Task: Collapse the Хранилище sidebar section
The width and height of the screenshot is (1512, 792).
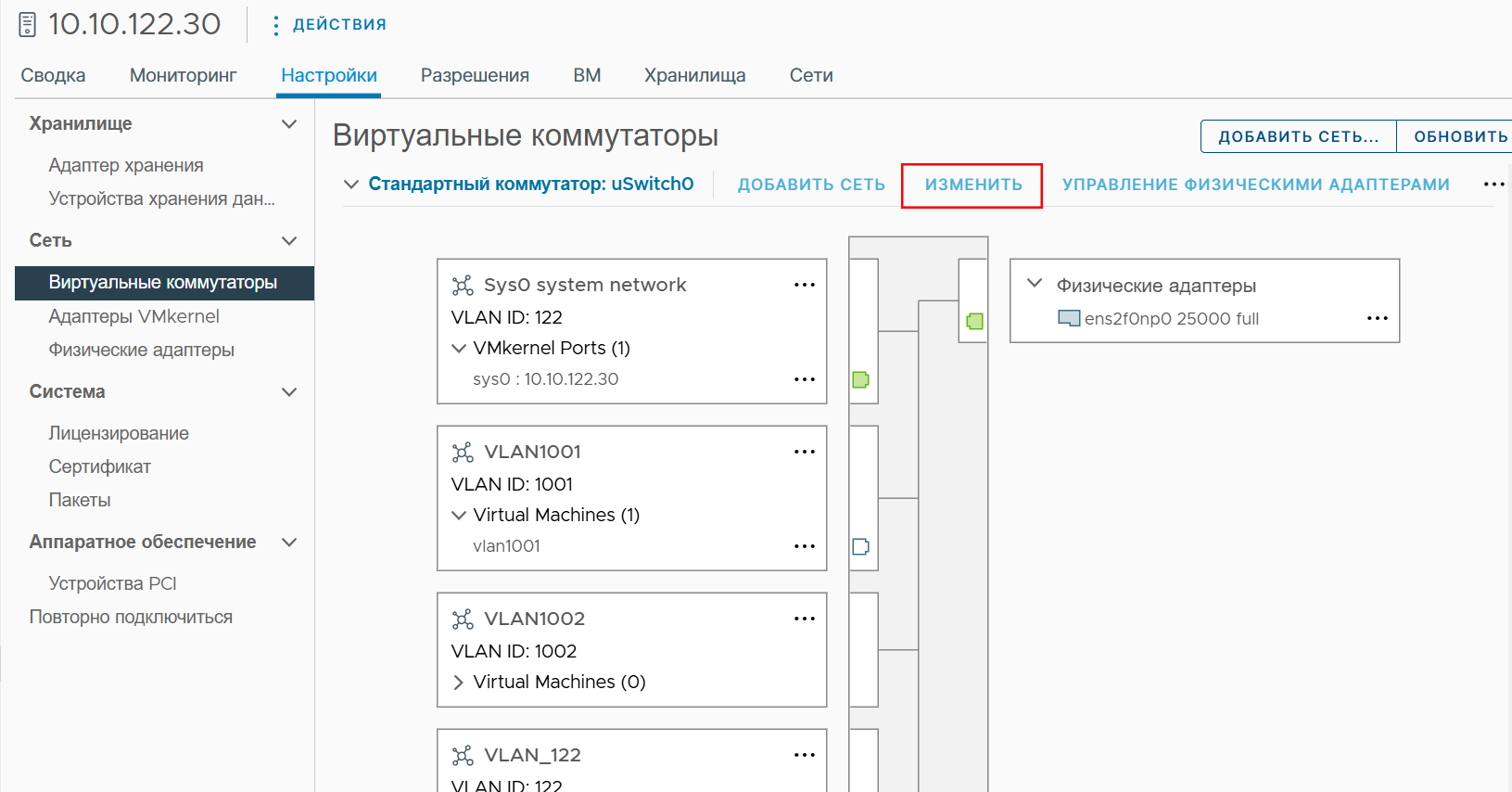Action: tap(289, 124)
